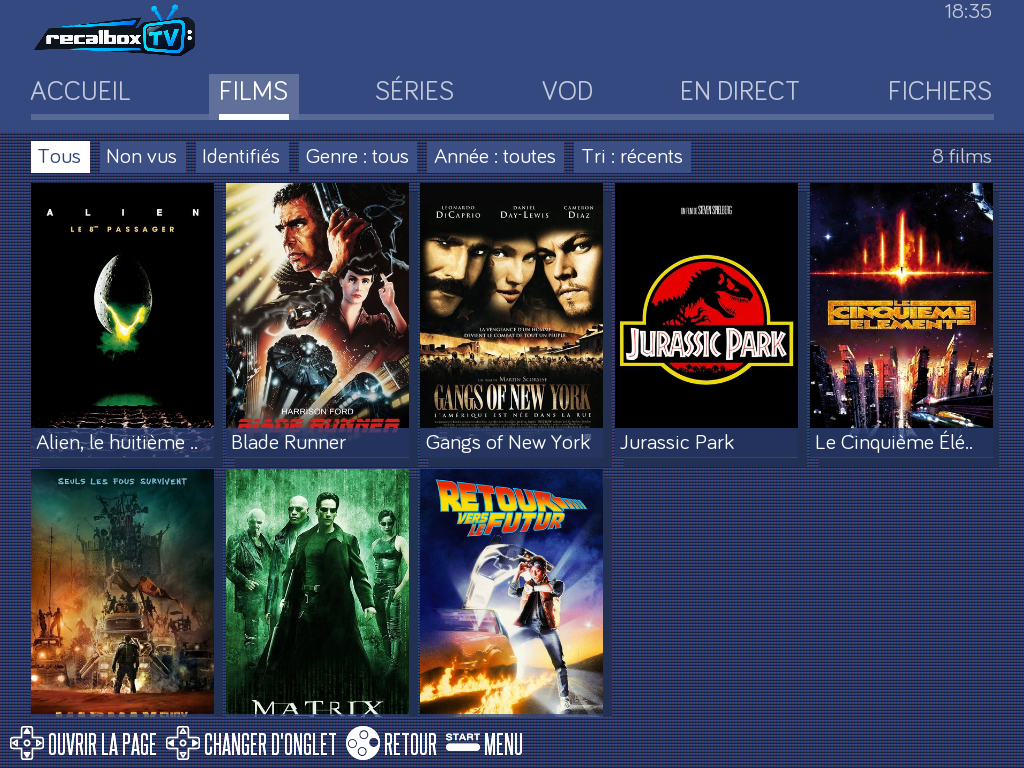Click the 18:35 clock
Image resolution: width=1024 pixels, height=768 pixels.
point(968,11)
